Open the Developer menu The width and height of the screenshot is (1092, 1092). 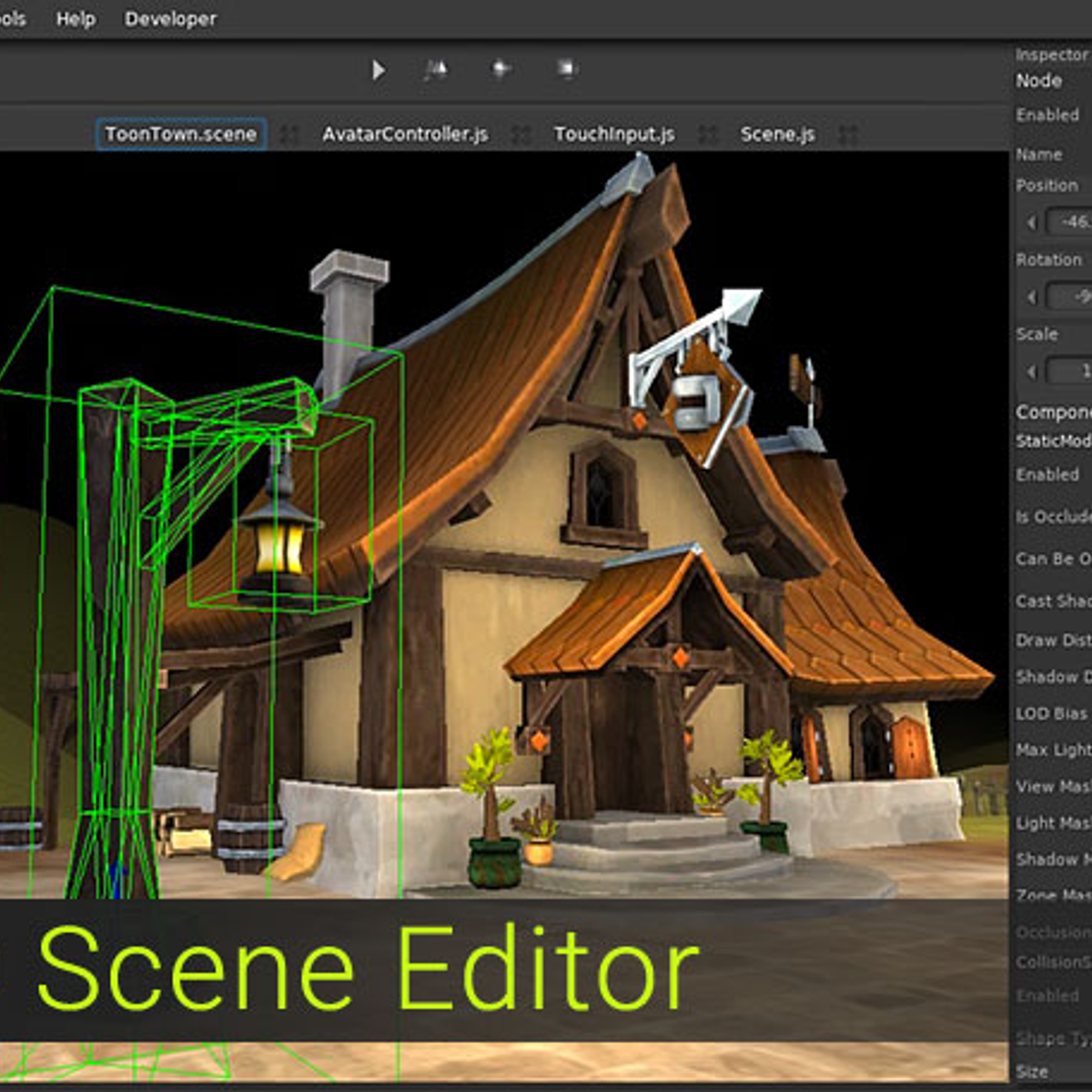(170, 18)
